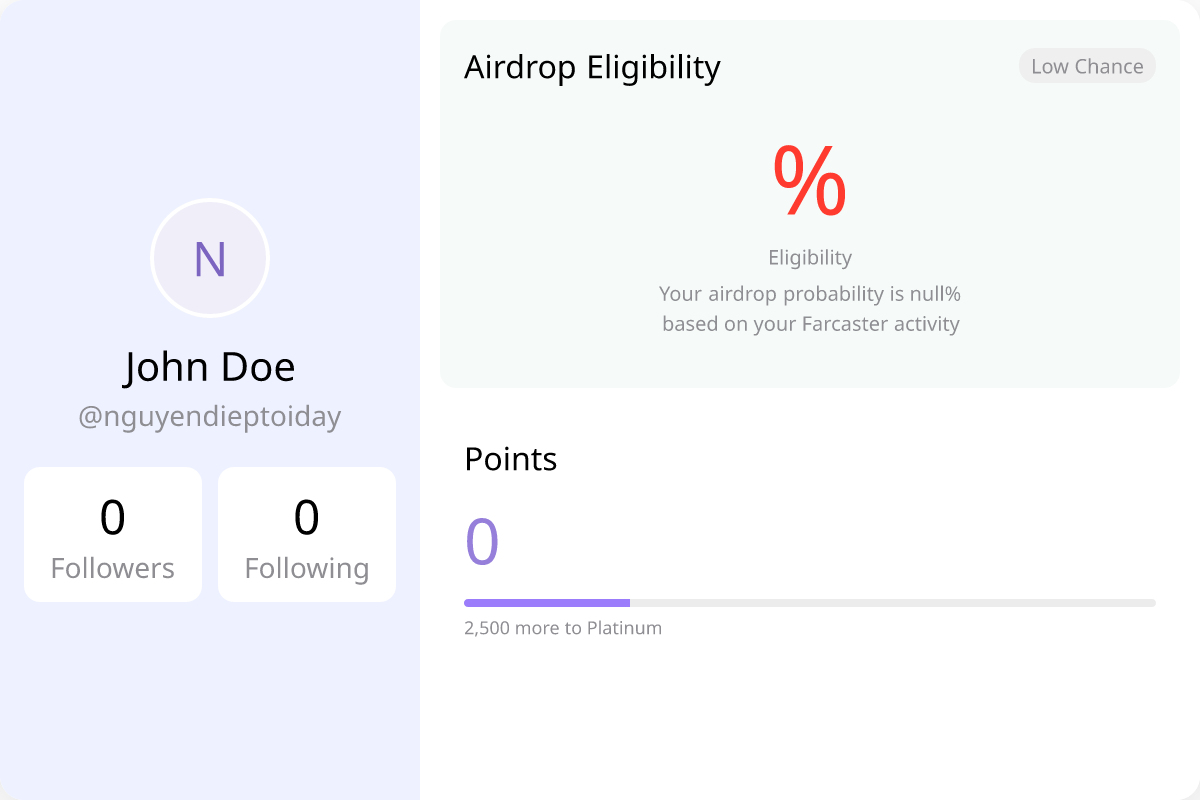Select the John Doe profile name

[210, 367]
